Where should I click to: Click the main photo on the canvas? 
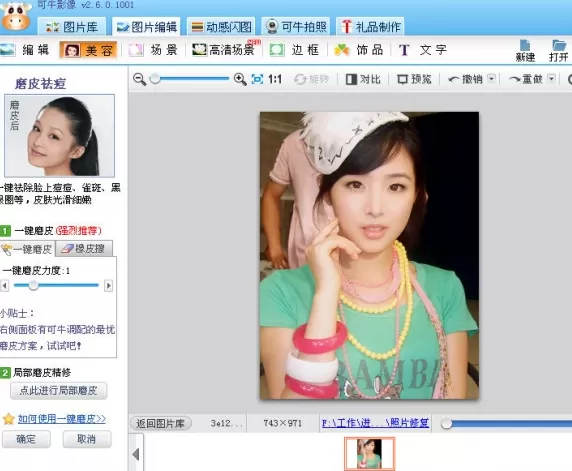tap(369, 255)
